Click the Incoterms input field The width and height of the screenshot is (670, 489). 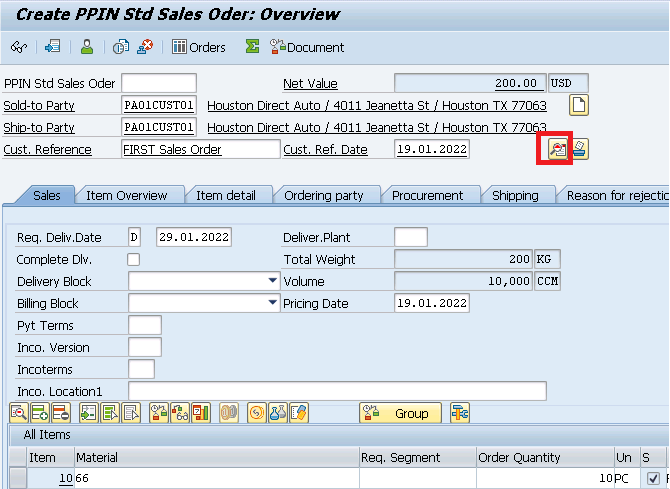141,369
